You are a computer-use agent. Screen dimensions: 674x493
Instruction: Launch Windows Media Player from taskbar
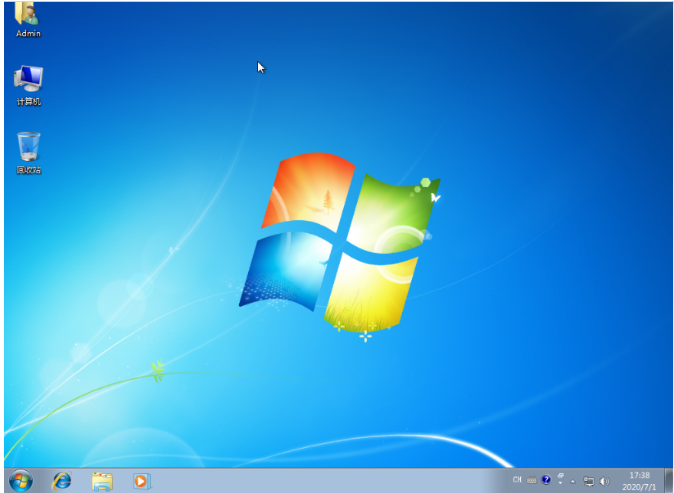[x=141, y=481]
